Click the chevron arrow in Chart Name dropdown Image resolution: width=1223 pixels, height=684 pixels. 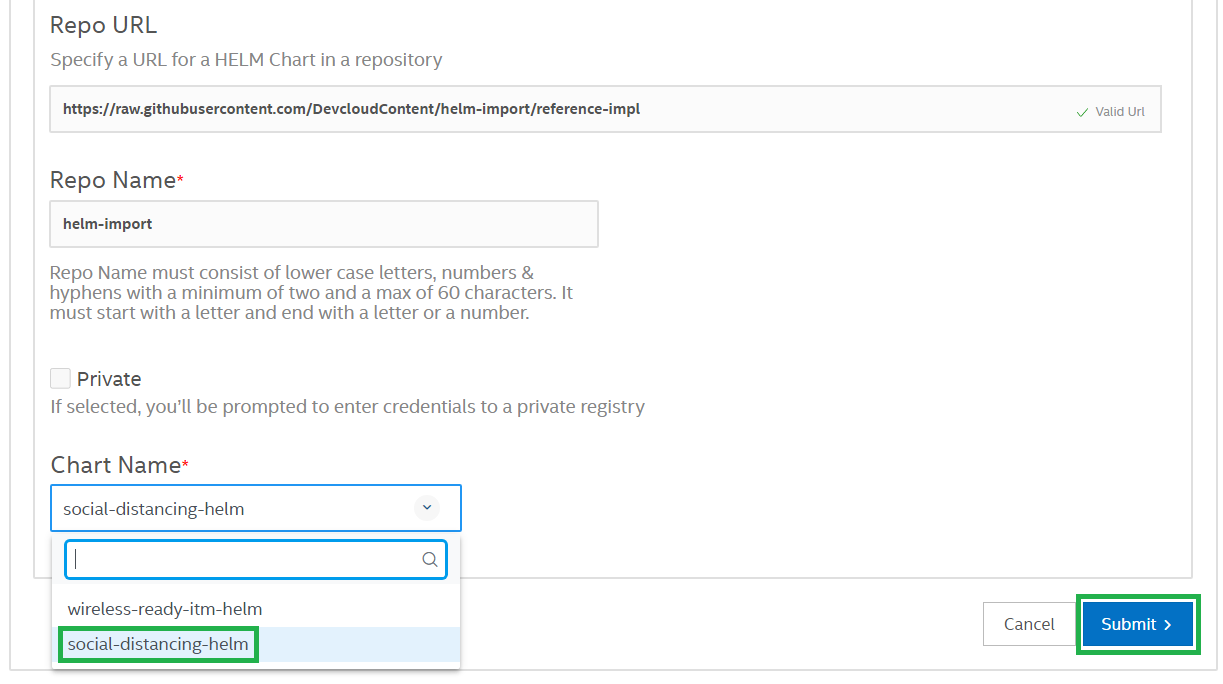coord(427,508)
